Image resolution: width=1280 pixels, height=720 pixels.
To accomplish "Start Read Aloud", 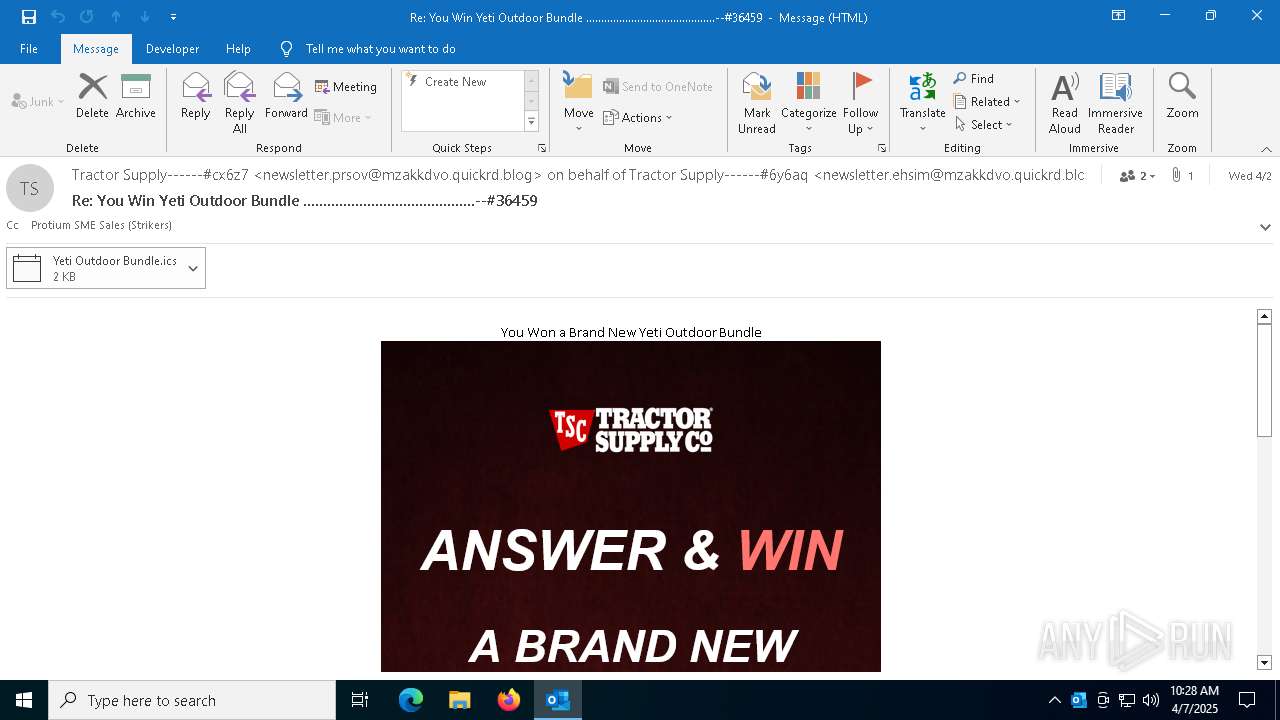I will click(1065, 103).
